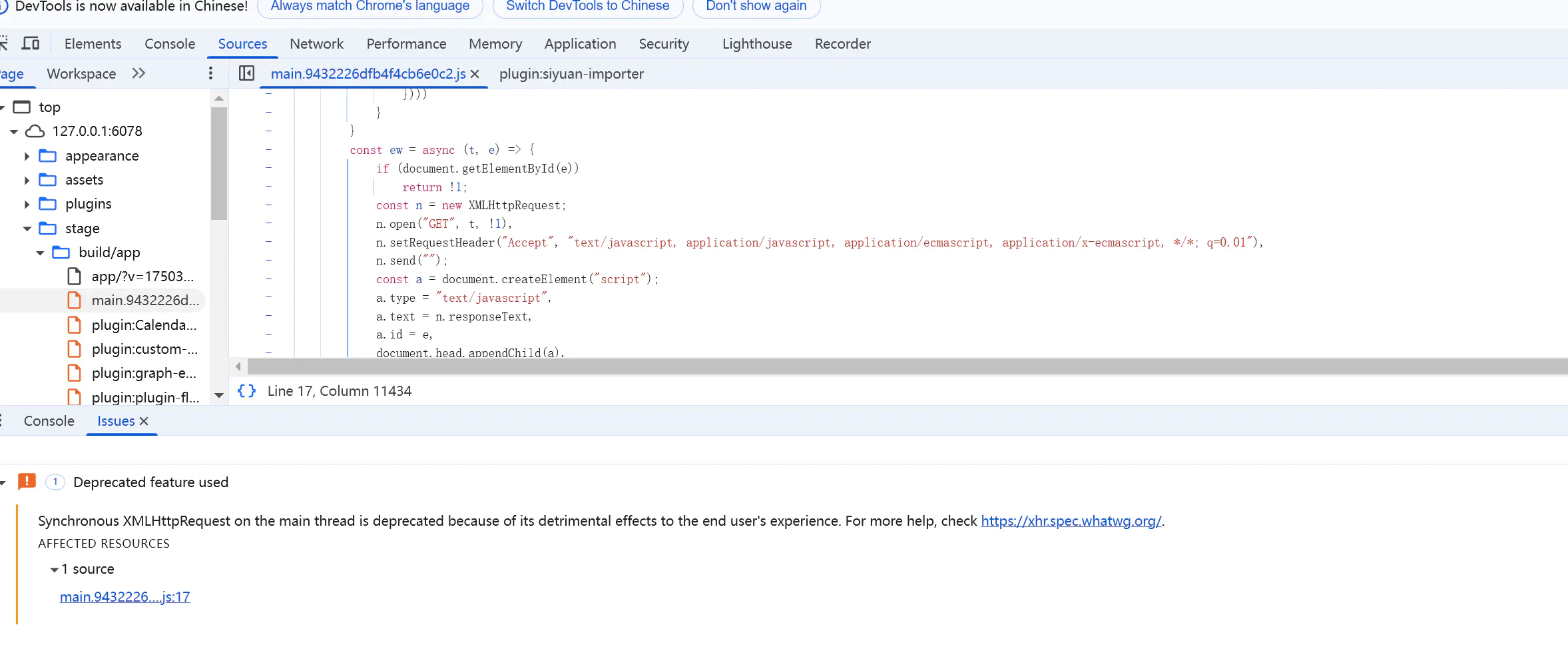The height and width of the screenshot is (645, 1568).
Task: Open the main.9432226 js:17 source link
Action: coord(125,597)
